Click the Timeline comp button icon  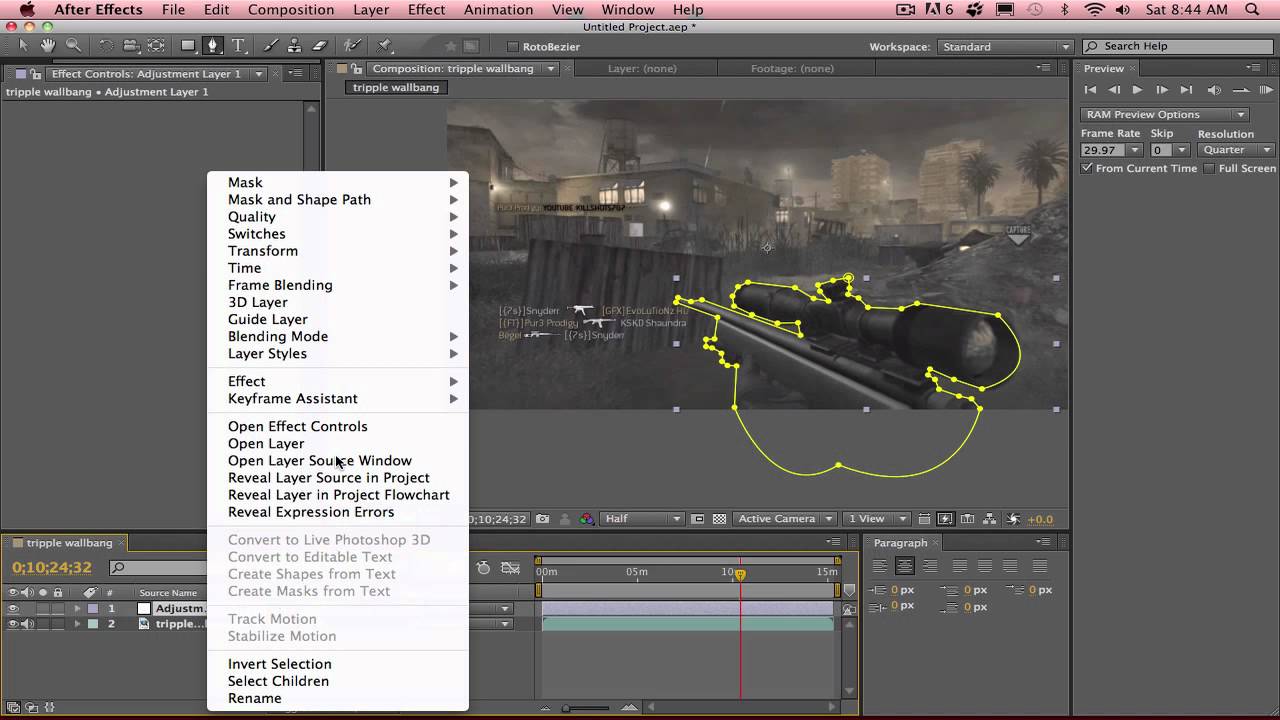click(967, 519)
